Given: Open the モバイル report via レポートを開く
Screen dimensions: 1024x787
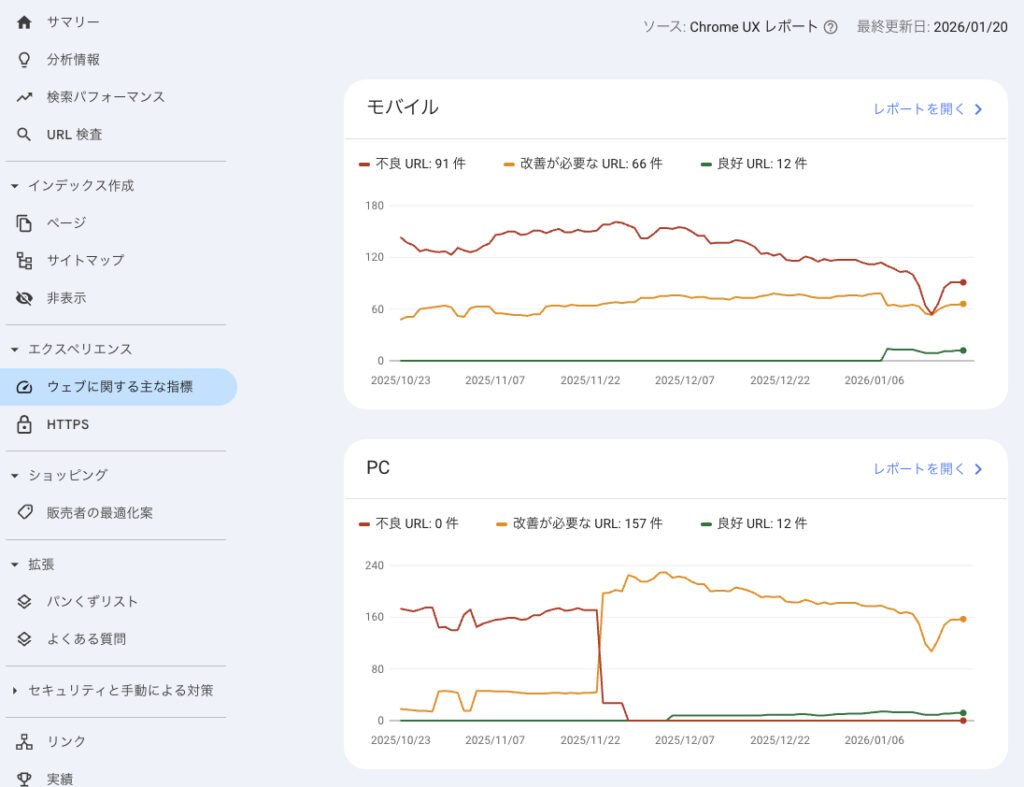Looking at the screenshot, I should point(928,109).
